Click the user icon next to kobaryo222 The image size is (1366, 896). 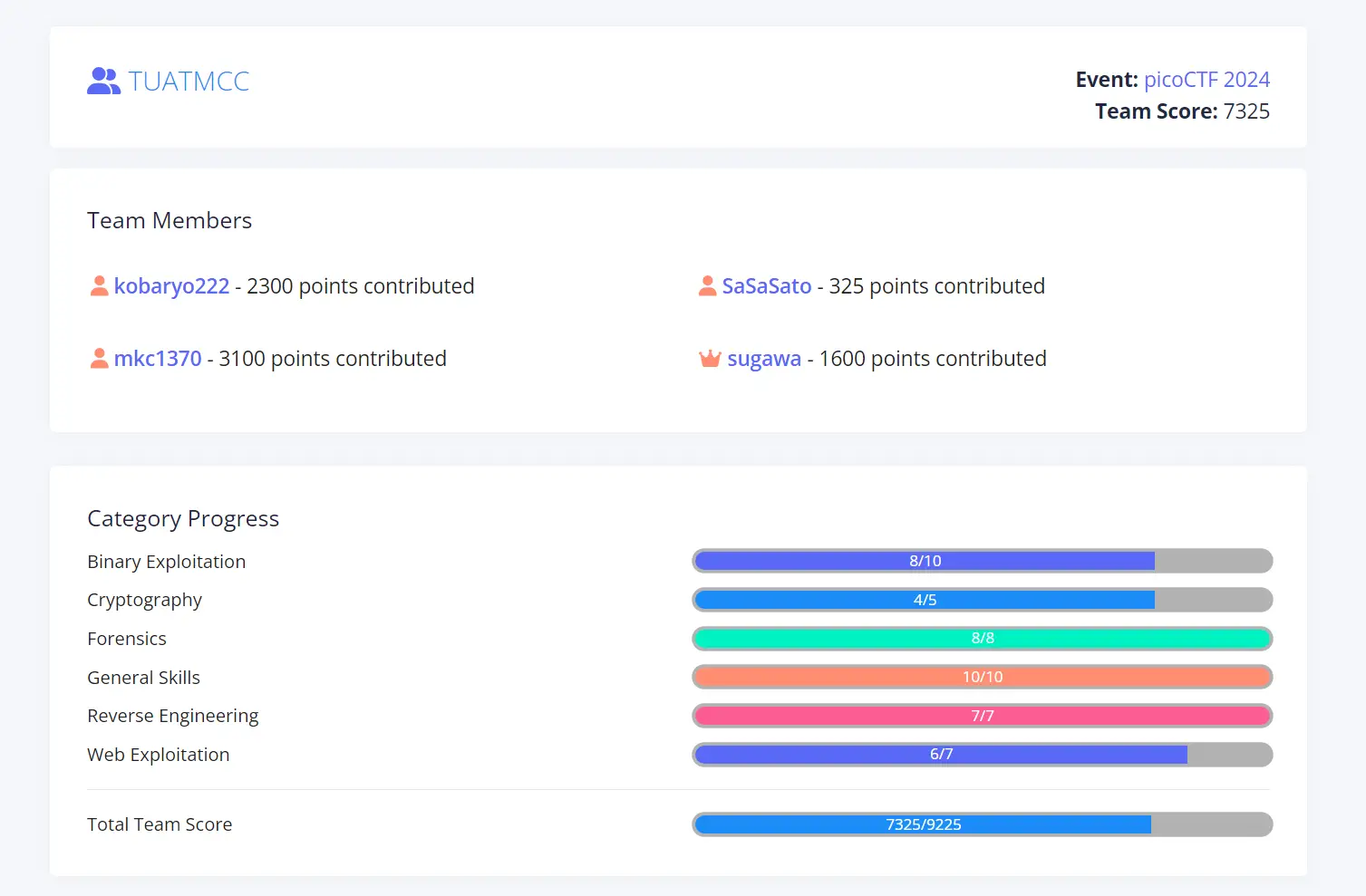pos(100,286)
